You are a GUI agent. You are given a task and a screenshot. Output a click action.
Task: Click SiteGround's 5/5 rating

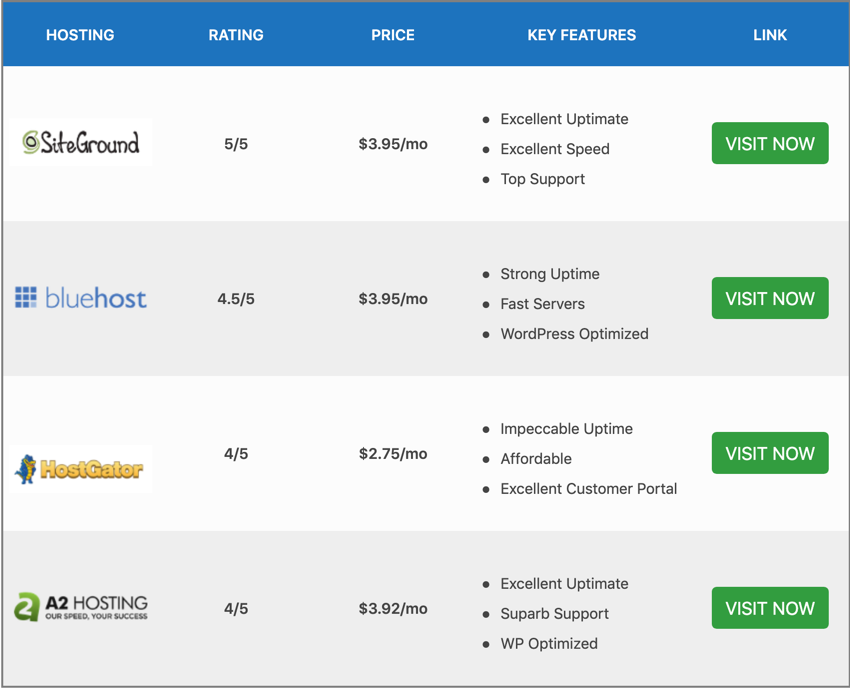click(x=236, y=144)
